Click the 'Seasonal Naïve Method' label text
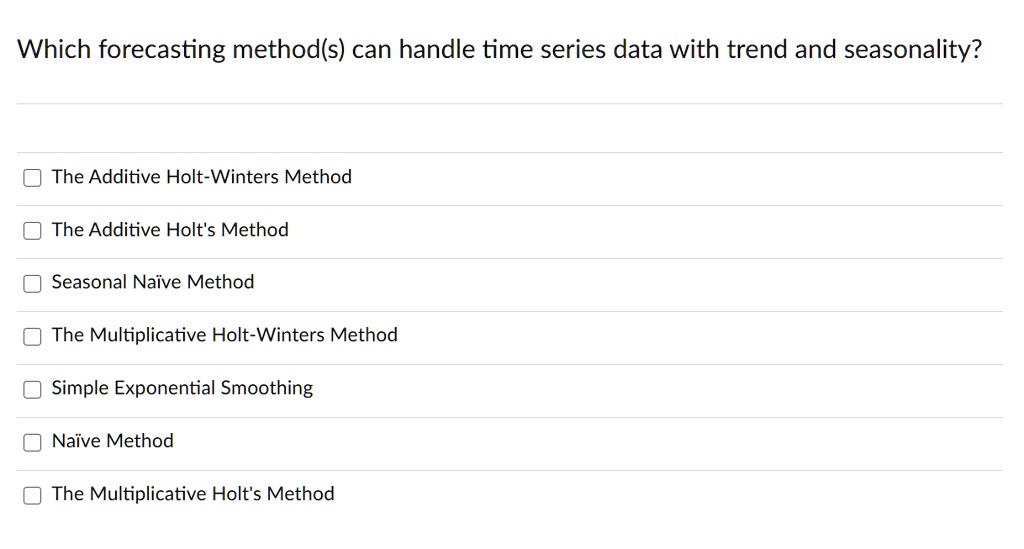 [153, 282]
